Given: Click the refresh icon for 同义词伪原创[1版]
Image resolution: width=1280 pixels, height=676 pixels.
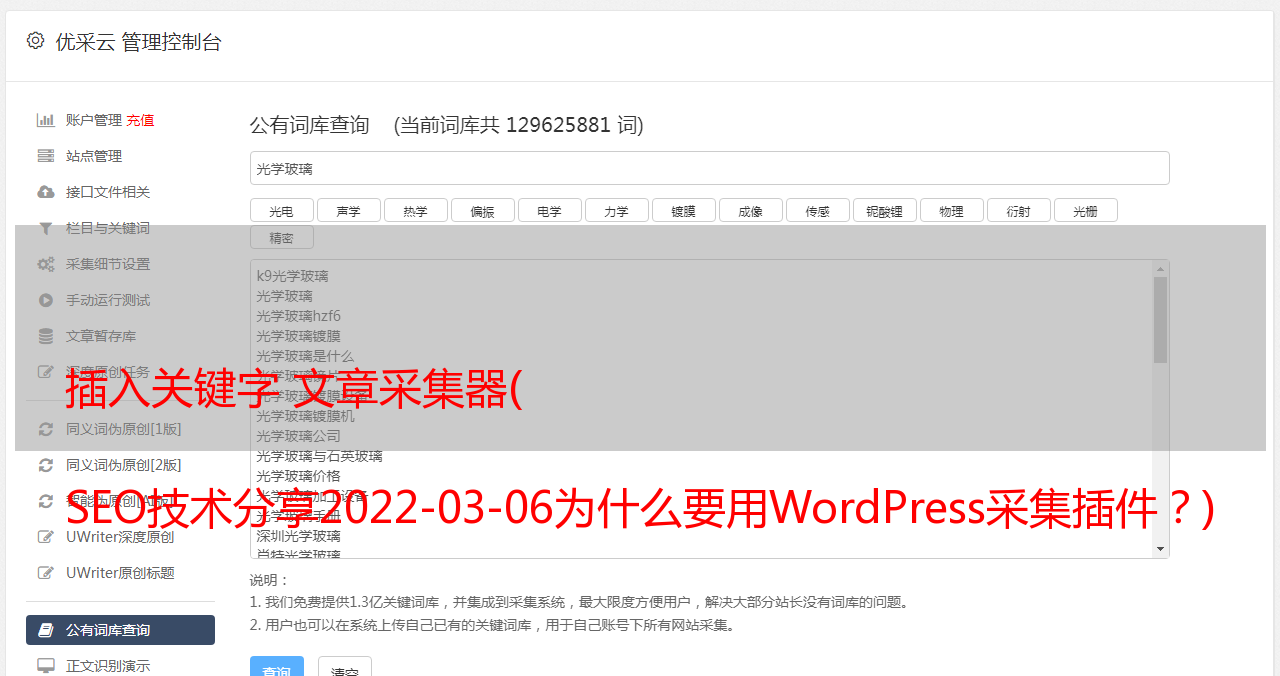Looking at the screenshot, I should coord(46,429).
